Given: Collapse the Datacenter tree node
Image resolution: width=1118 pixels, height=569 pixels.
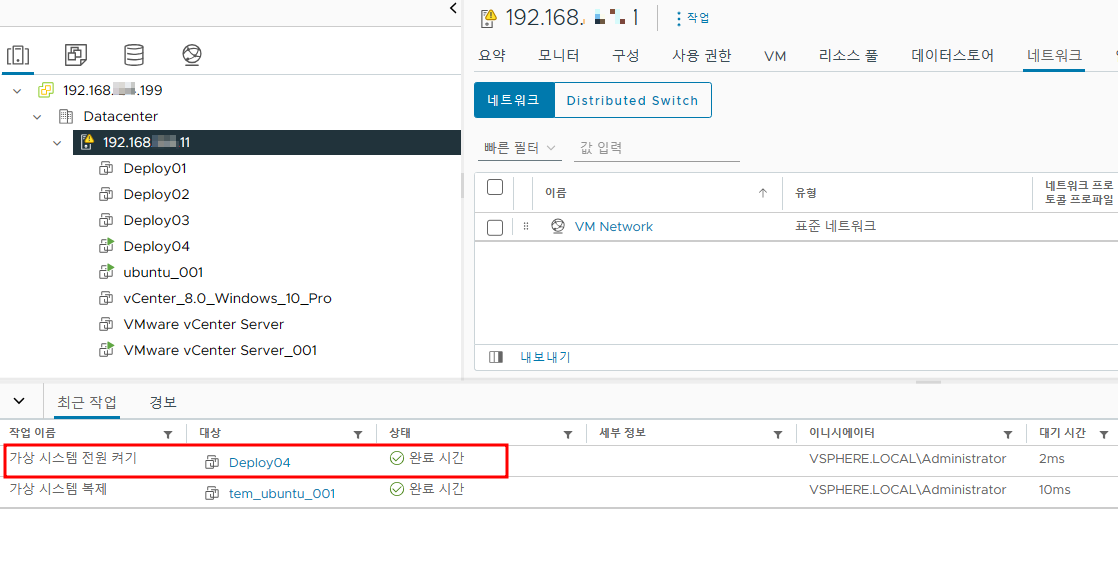Looking at the screenshot, I should pos(37,116).
